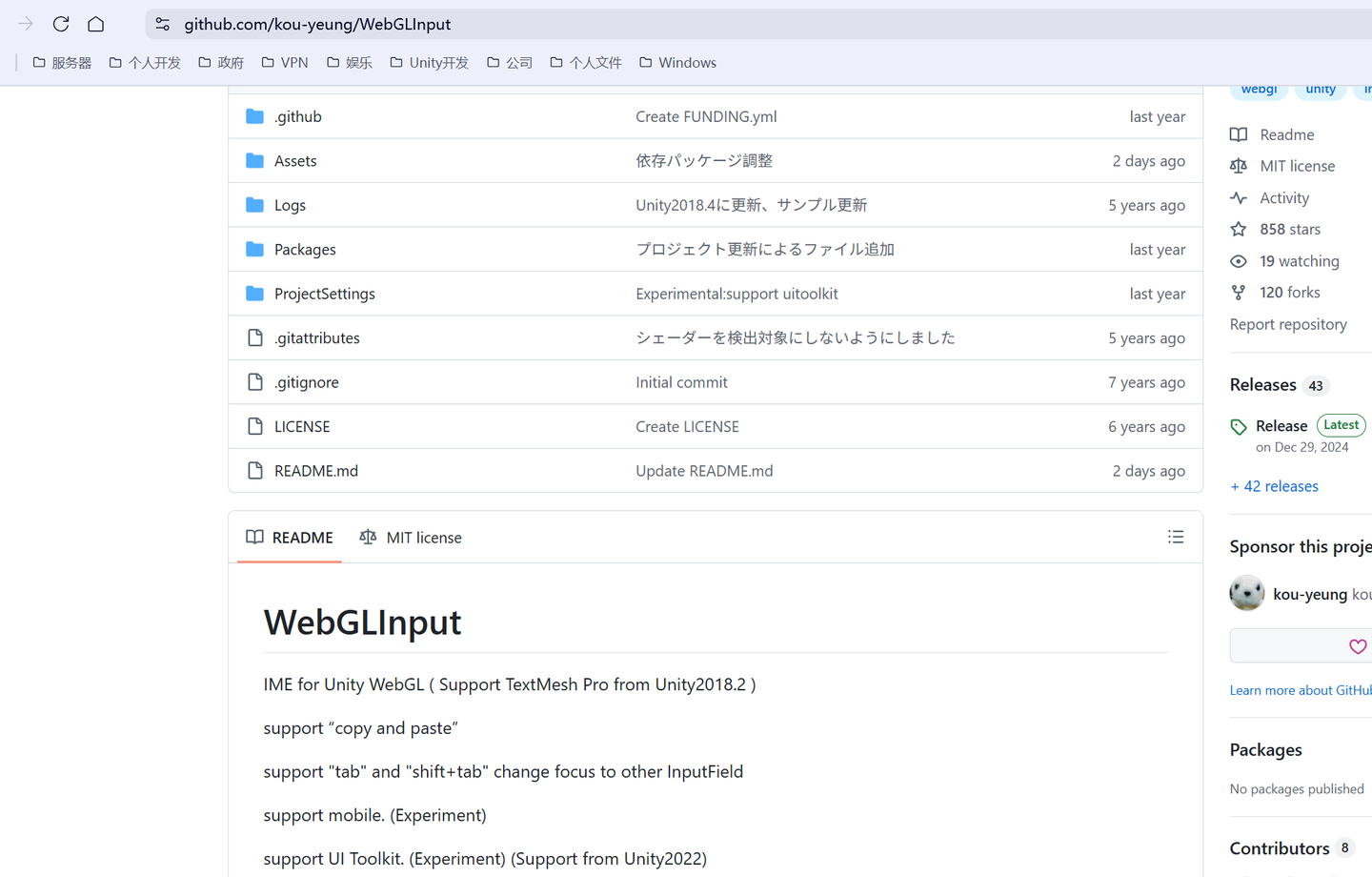The image size is (1372, 877).
Task: Click the Assets folder icon
Action: click(254, 160)
